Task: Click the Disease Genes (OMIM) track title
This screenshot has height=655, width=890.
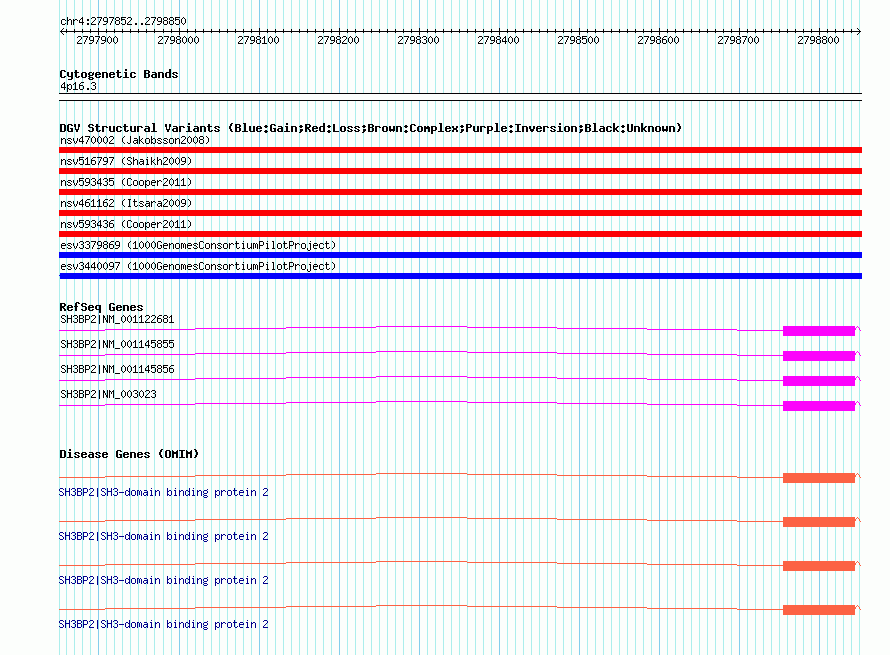Action: pos(129,454)
